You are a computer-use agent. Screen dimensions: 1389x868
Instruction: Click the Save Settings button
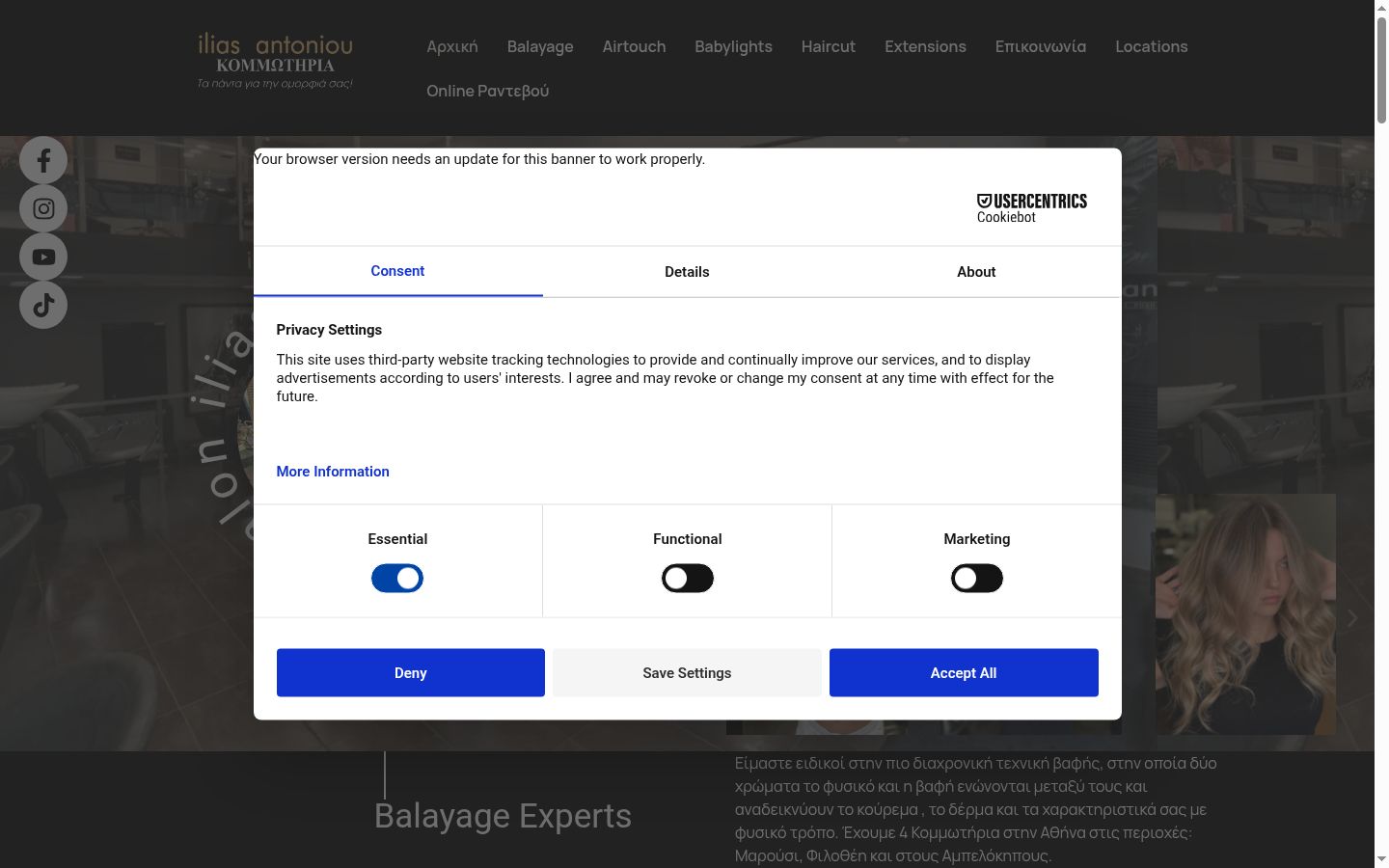point(687,672)
